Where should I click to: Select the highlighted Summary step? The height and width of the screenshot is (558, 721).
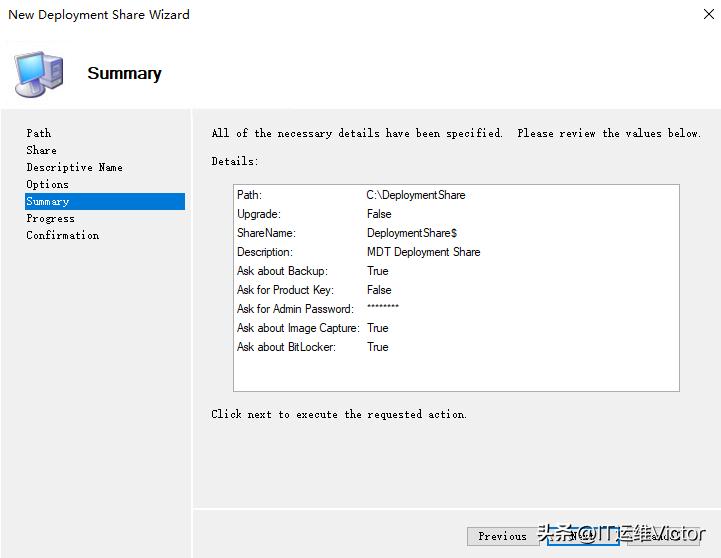tap(105, 201)
